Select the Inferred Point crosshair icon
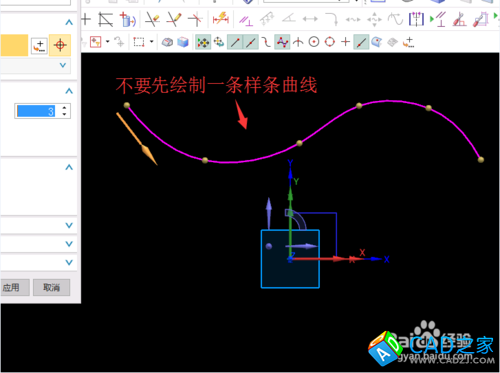This screenshot has width=500, height=373. click(x=60, y=45)
